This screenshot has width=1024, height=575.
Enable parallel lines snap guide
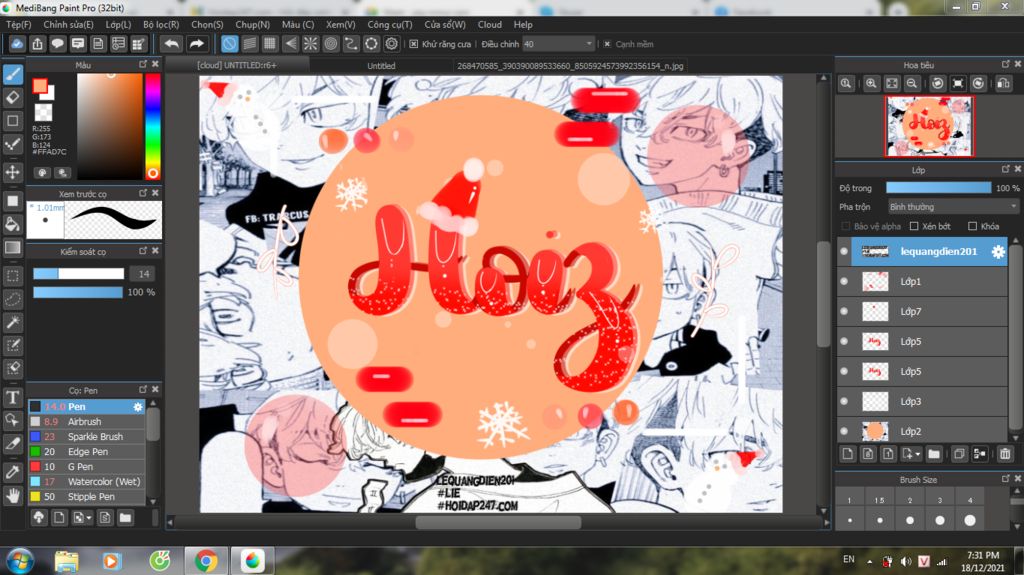click(x=249, y=44)
